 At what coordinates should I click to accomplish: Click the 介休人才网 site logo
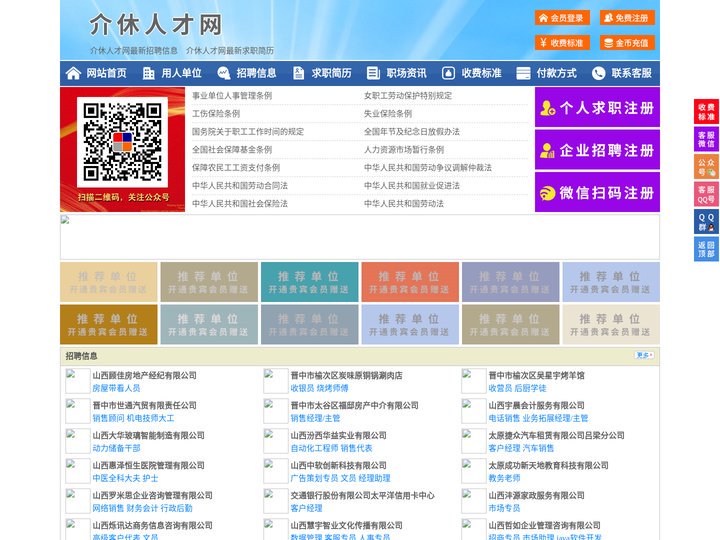pos(156,24)
